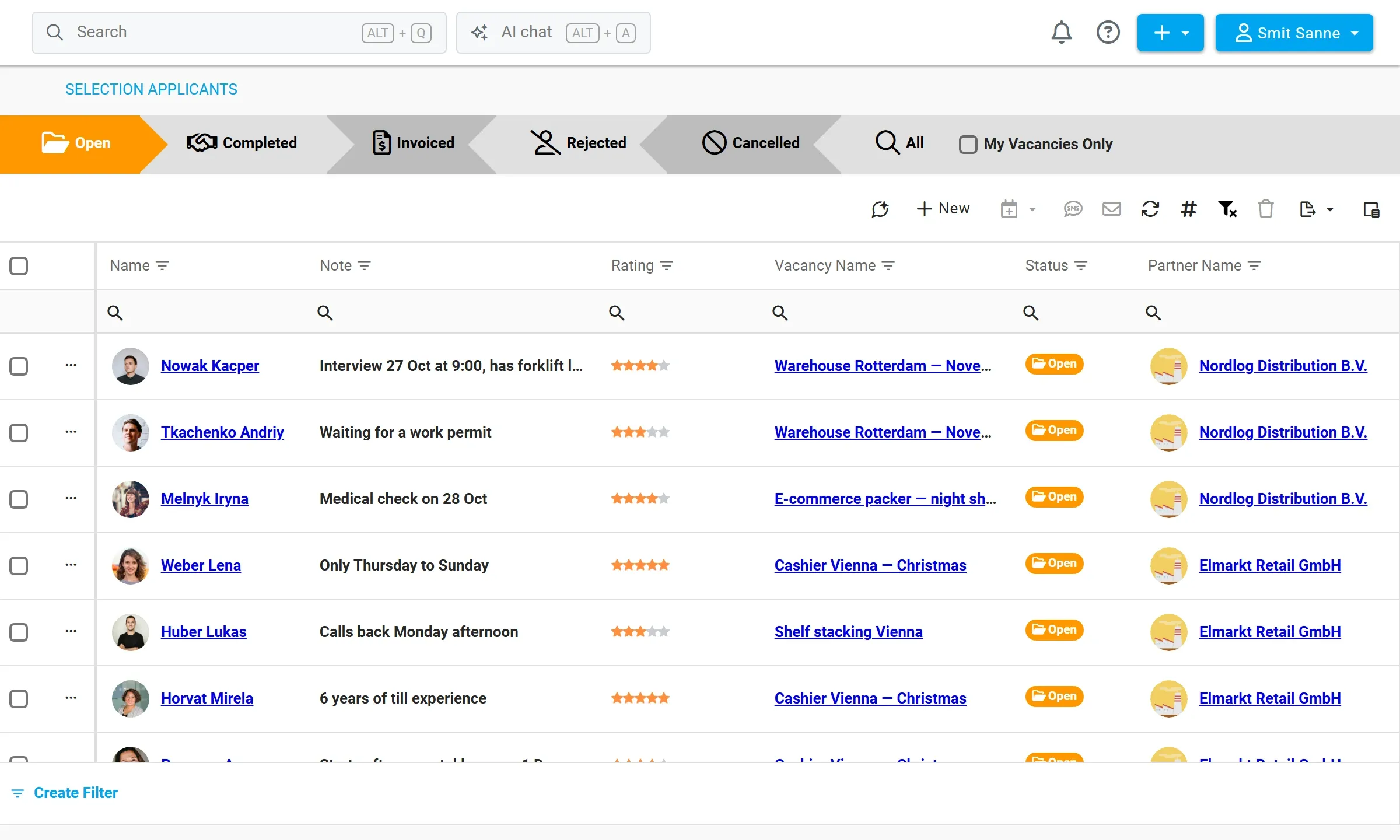Switch to the Cancelled tab

point(751,143)
